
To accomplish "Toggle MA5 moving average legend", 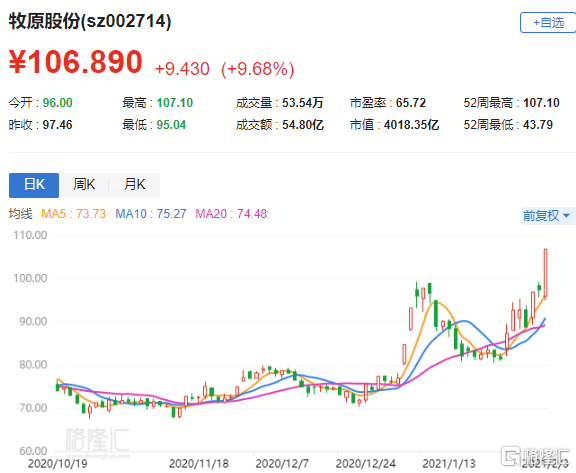I will 73,214.
